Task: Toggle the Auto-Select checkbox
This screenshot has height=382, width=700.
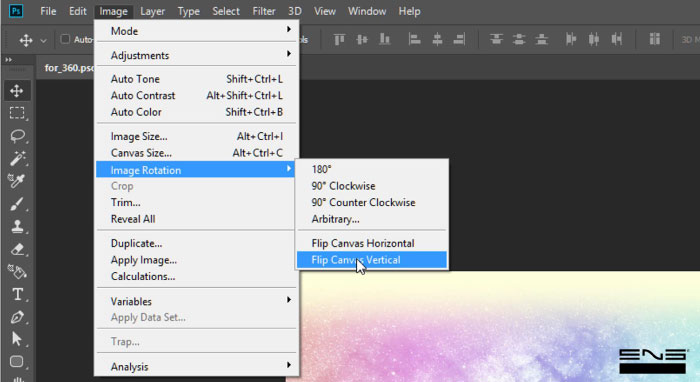Action: pos(65,39)
